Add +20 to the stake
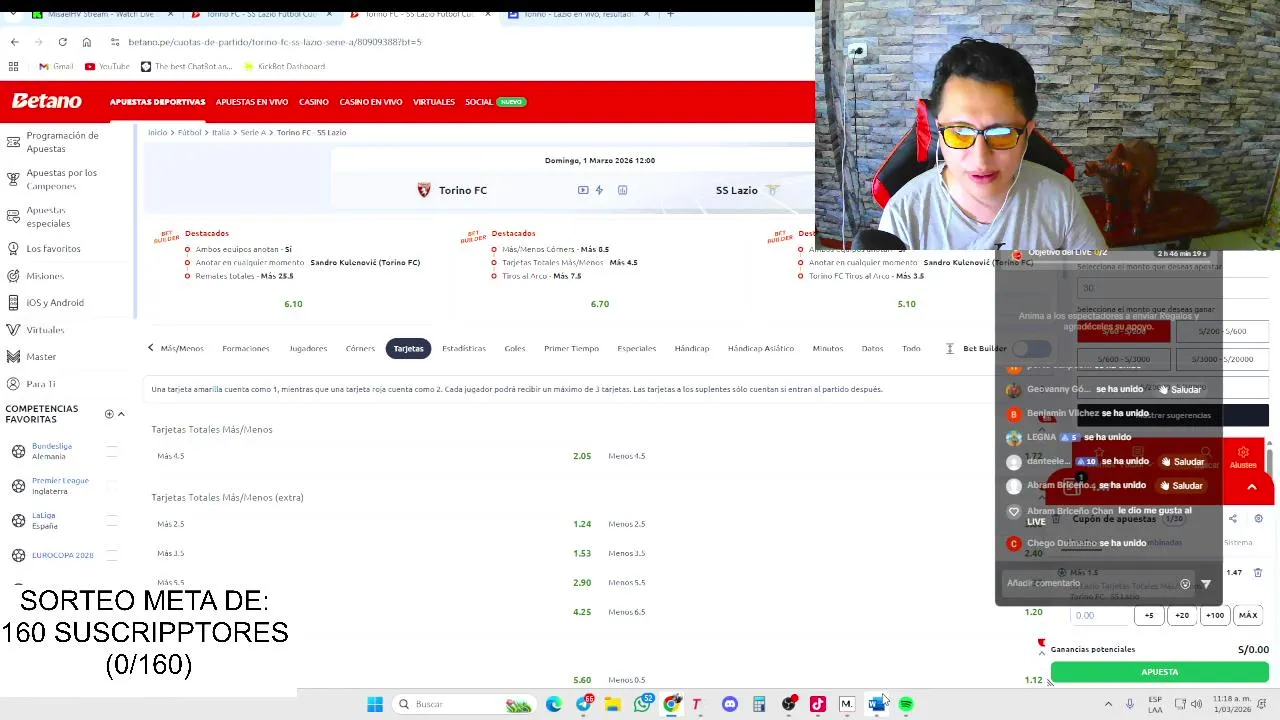Screen dimensions: 1280x720 click(x=1182, y=616)
